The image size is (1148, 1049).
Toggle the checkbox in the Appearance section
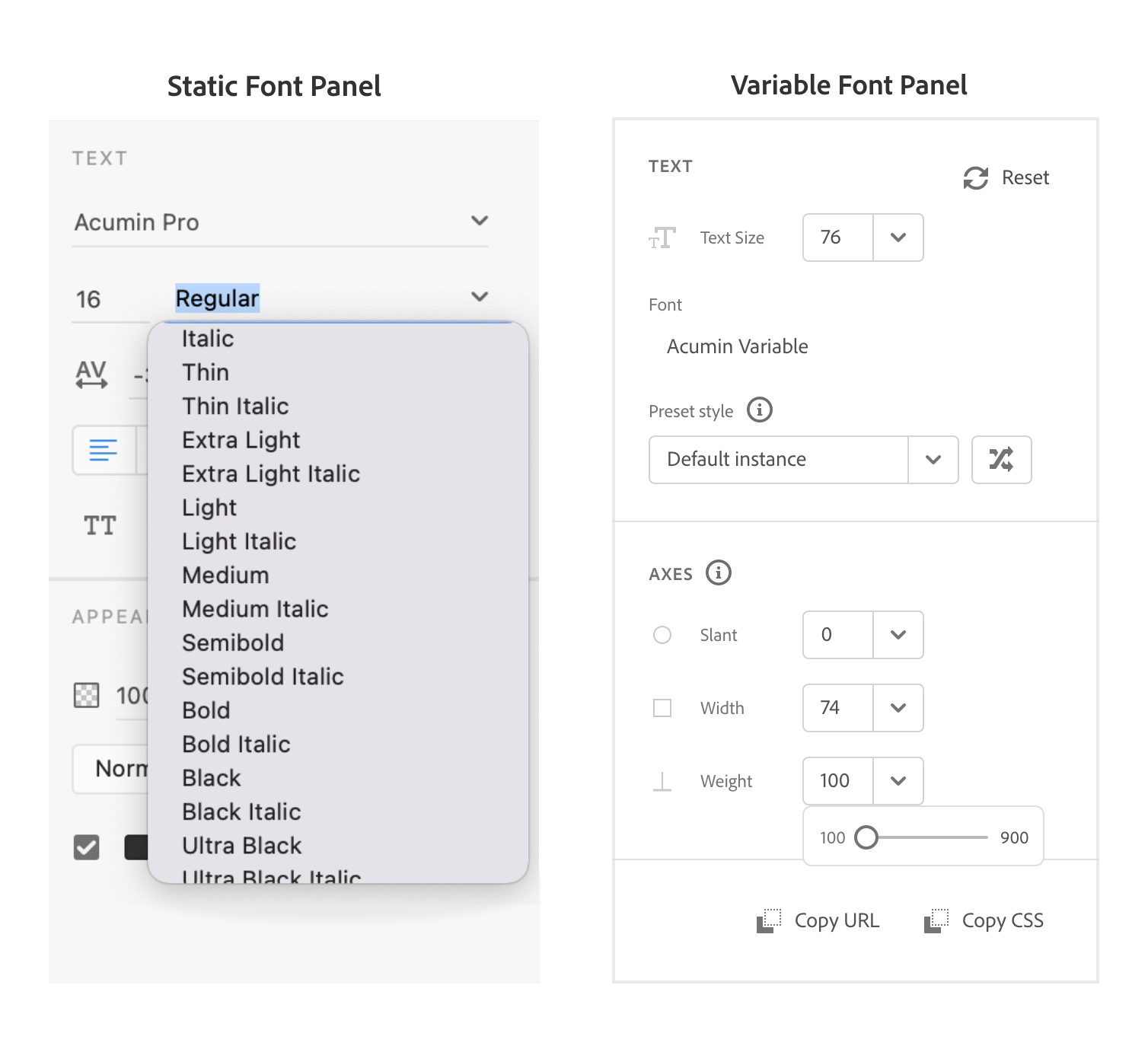coord(86,847)
